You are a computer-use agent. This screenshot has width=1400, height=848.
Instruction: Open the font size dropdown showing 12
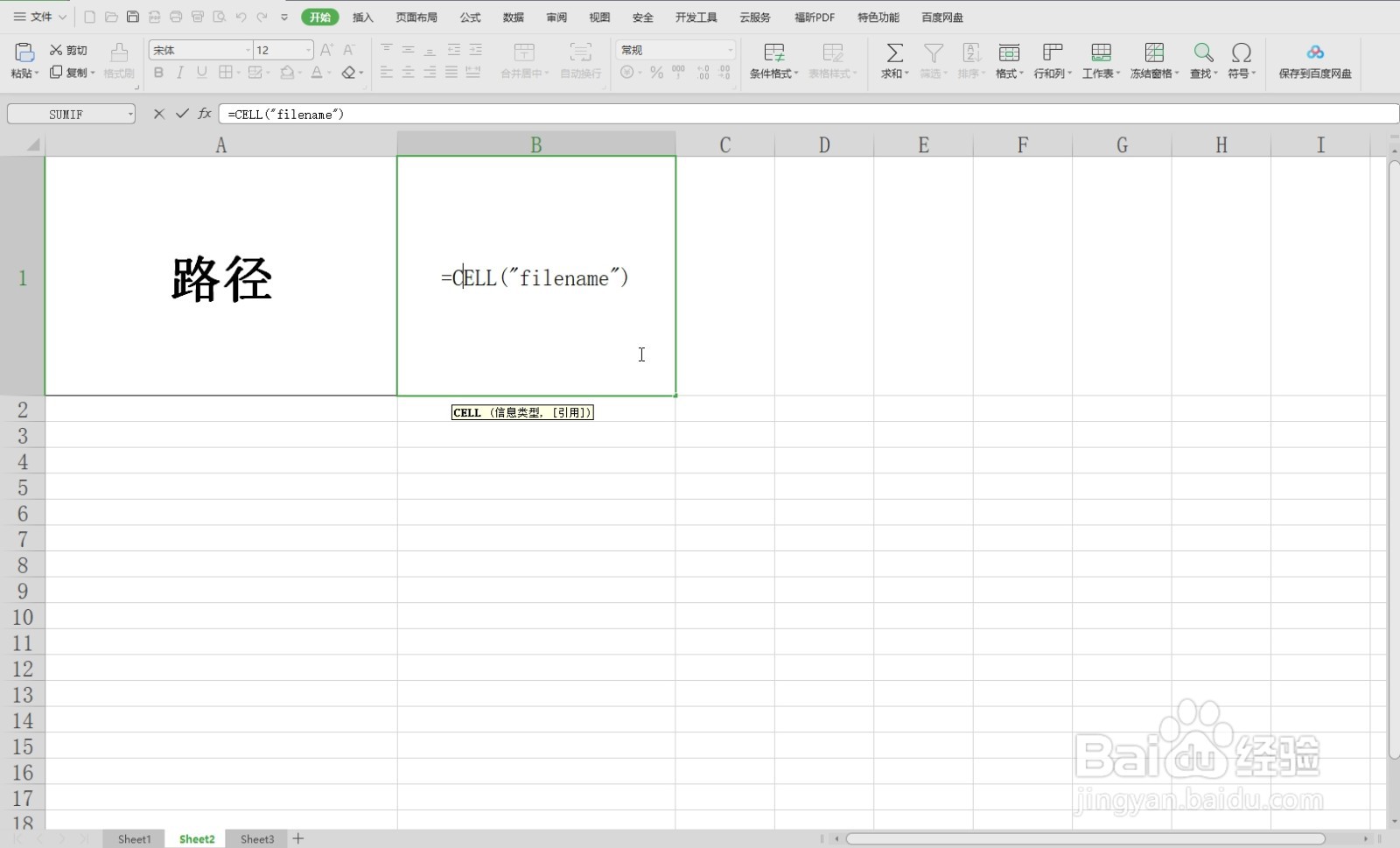(308, 50)
